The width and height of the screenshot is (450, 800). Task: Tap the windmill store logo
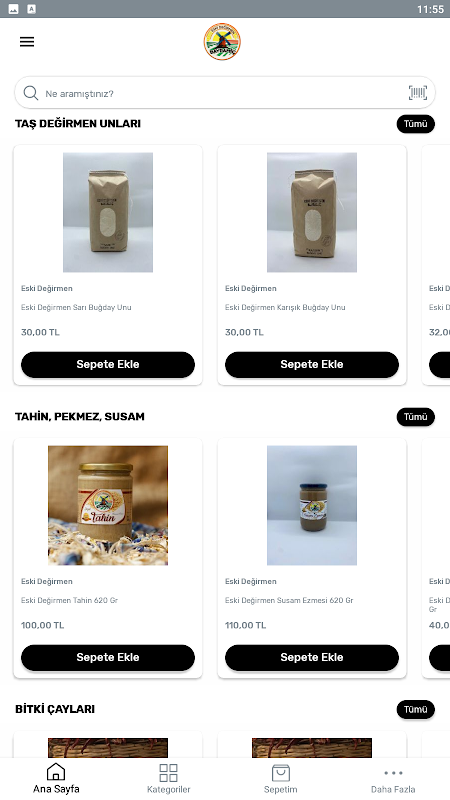coord(222,42)
